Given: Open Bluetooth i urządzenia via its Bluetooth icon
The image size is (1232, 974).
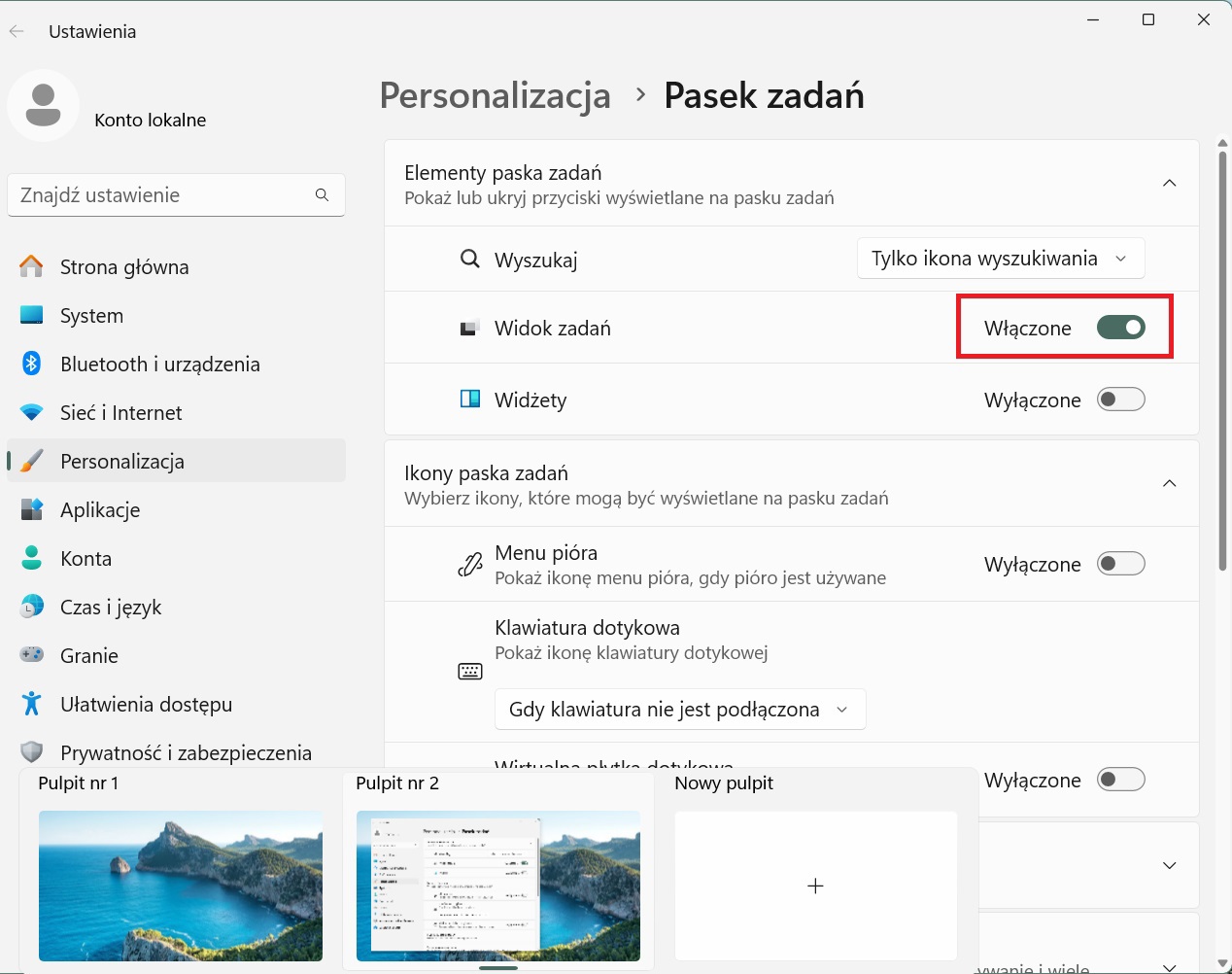Looking at the screenshot, I should [x=32, y=364].
